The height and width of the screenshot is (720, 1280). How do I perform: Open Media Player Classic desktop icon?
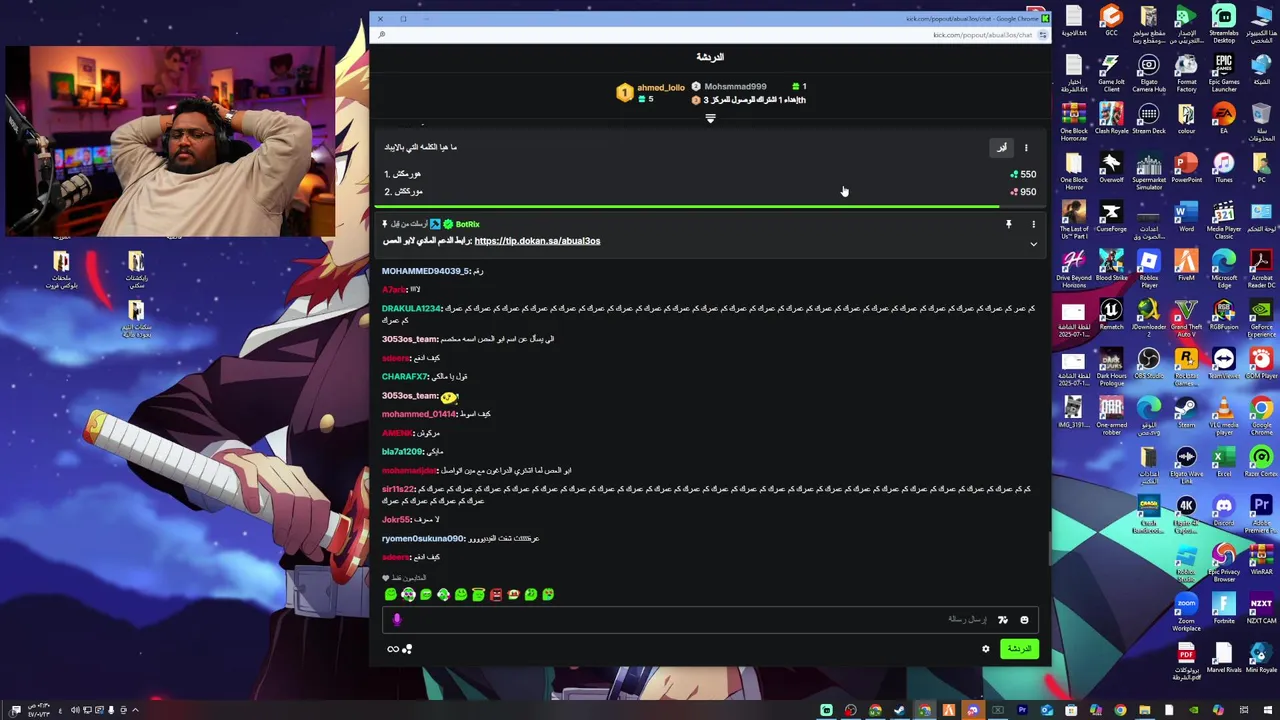click(x=1223, y=219)
